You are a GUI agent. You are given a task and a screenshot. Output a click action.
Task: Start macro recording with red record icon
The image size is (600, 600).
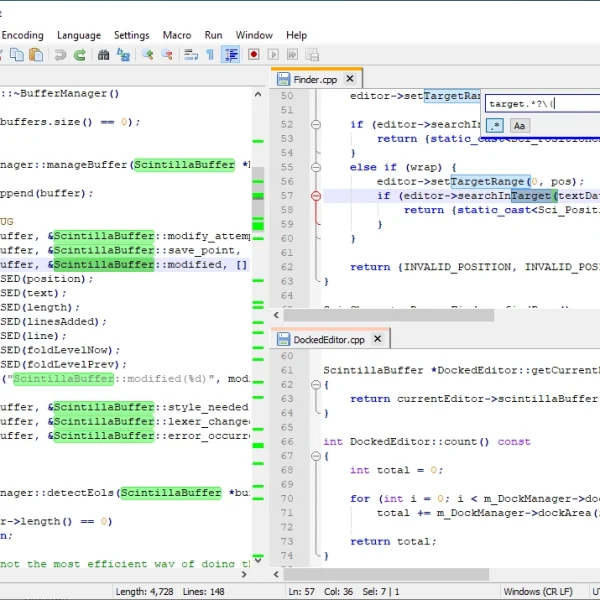(253, 55)
